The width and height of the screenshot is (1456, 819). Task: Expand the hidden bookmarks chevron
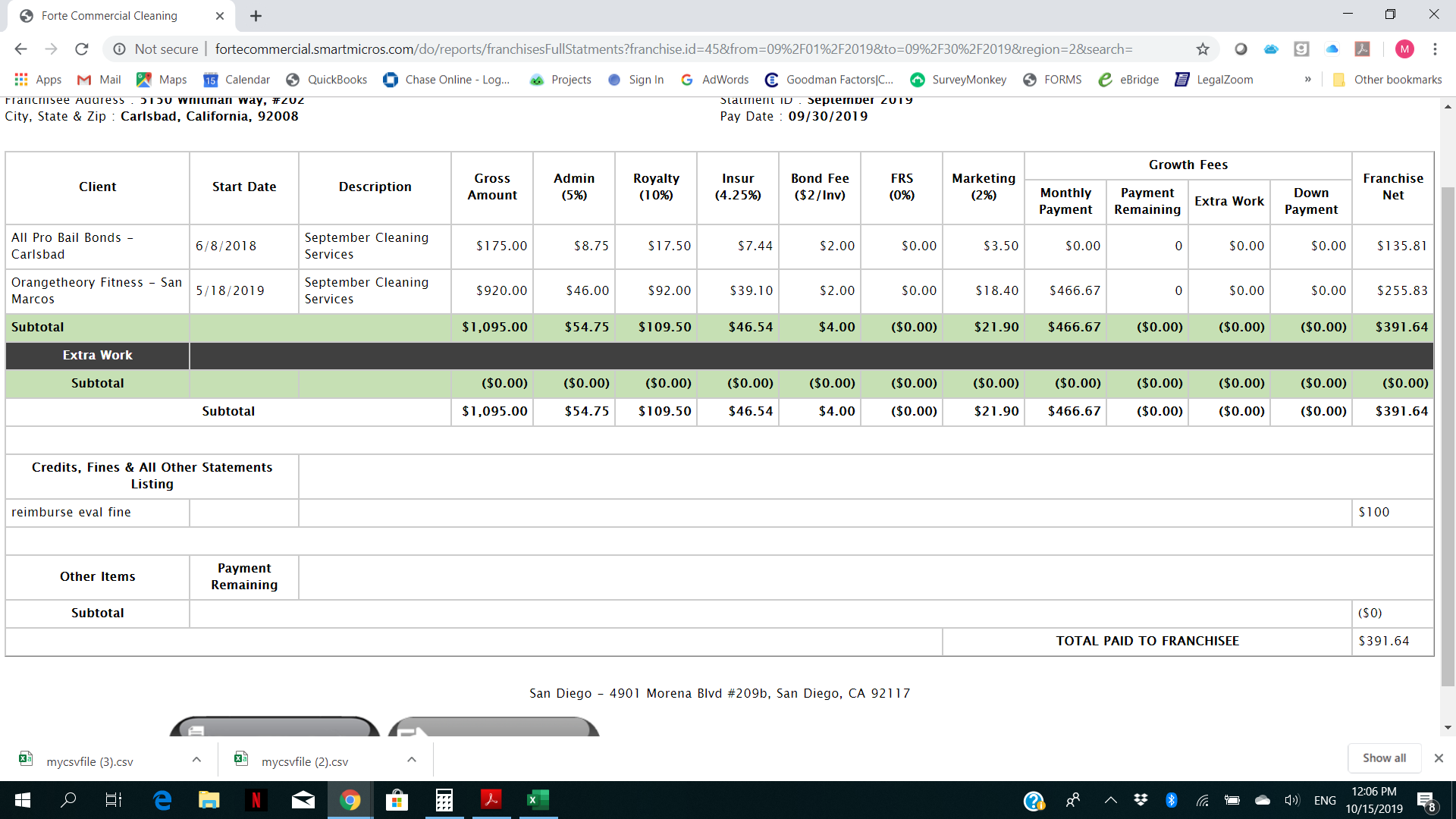1308,80
